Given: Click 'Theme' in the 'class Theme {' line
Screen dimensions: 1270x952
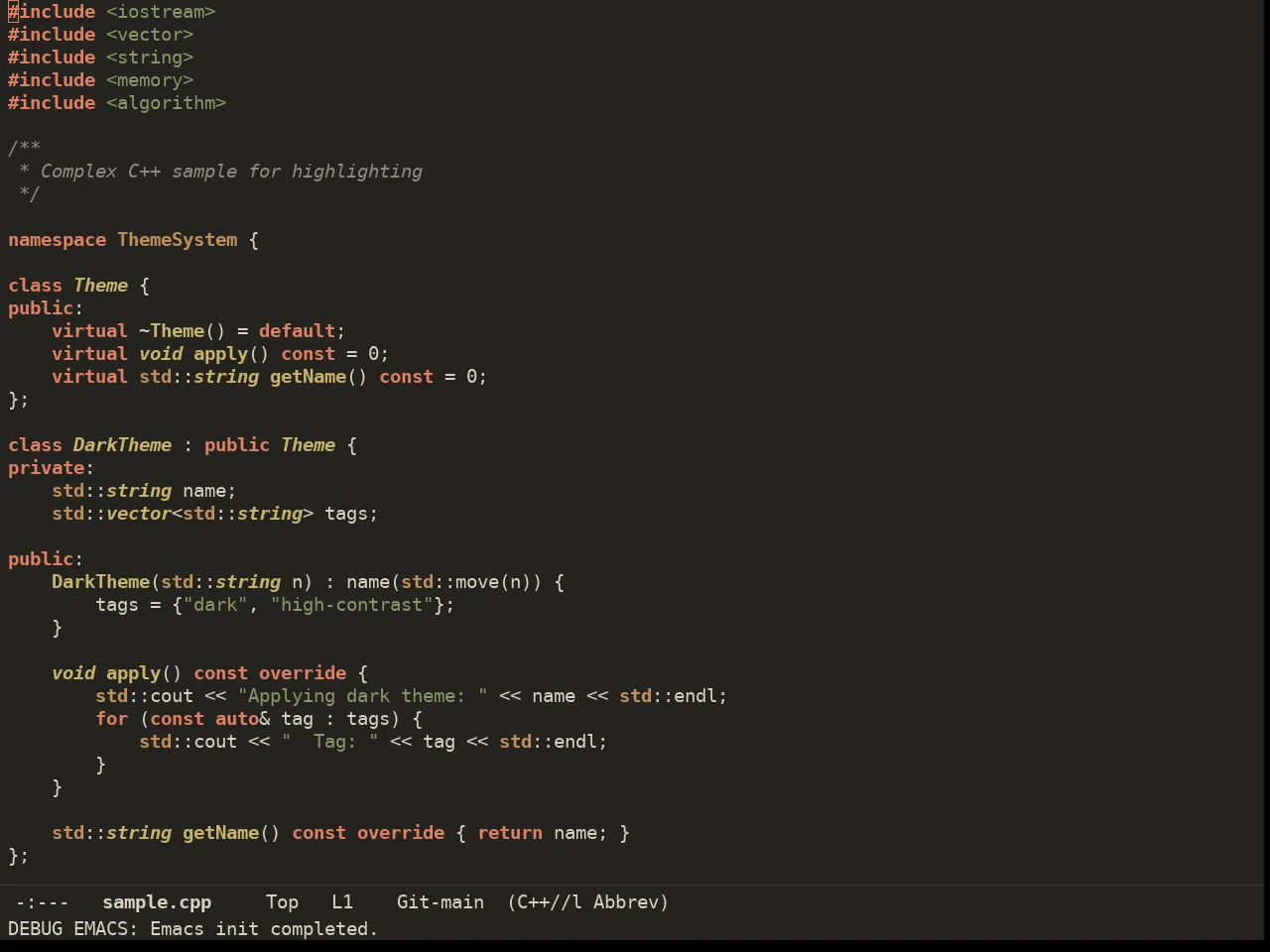Looking at the screenshot, I should click(x=101, y=286).
